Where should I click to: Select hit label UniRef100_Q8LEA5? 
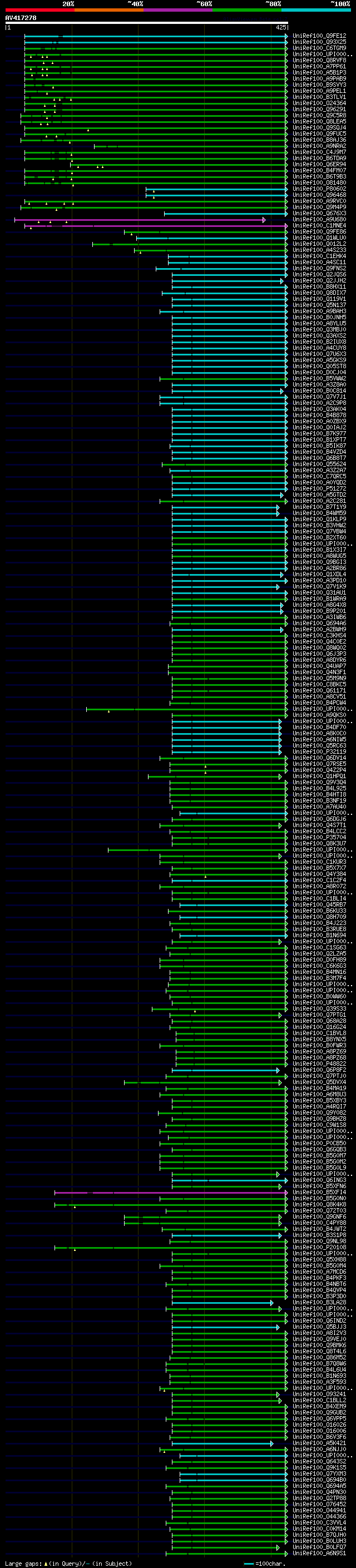point(319,122)
